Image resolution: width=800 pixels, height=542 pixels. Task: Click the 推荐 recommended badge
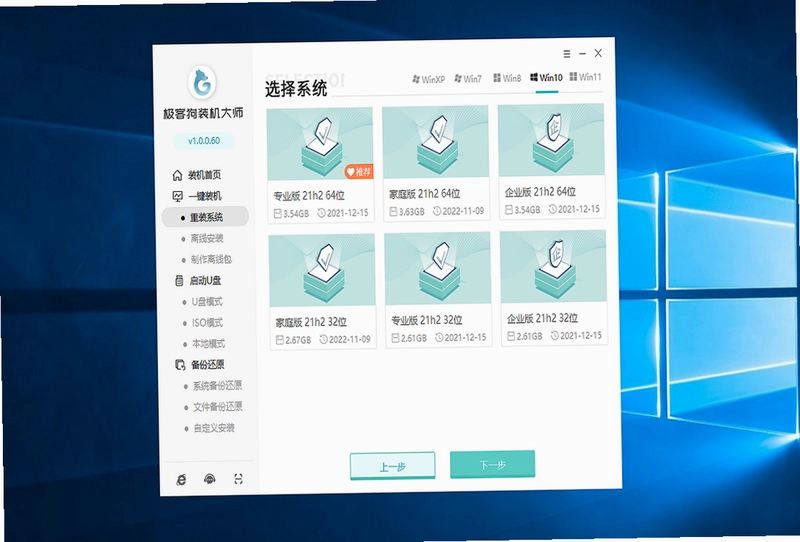(x=359, y=171)
